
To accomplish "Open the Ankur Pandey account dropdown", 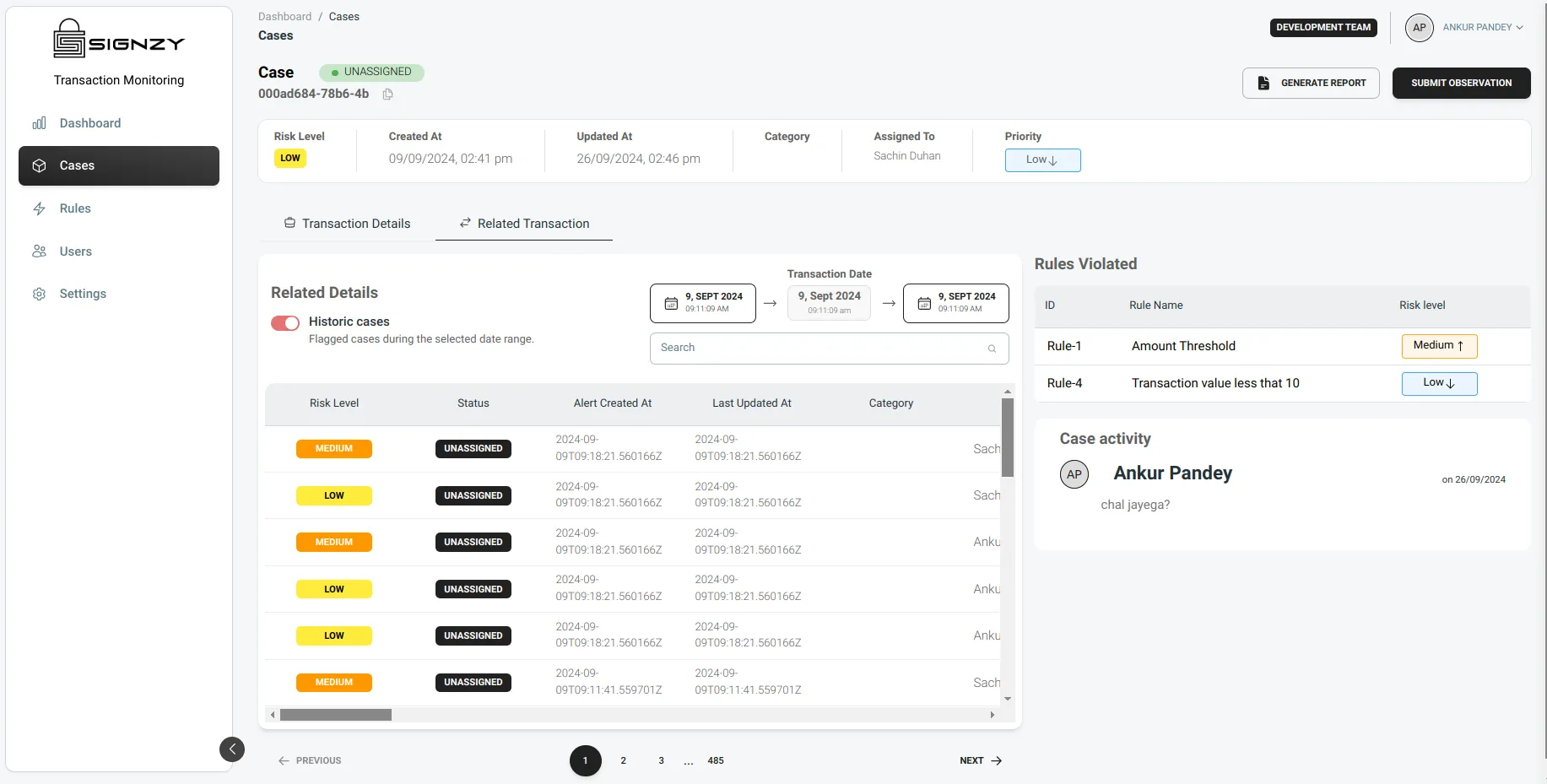I will pos(1483,28).
